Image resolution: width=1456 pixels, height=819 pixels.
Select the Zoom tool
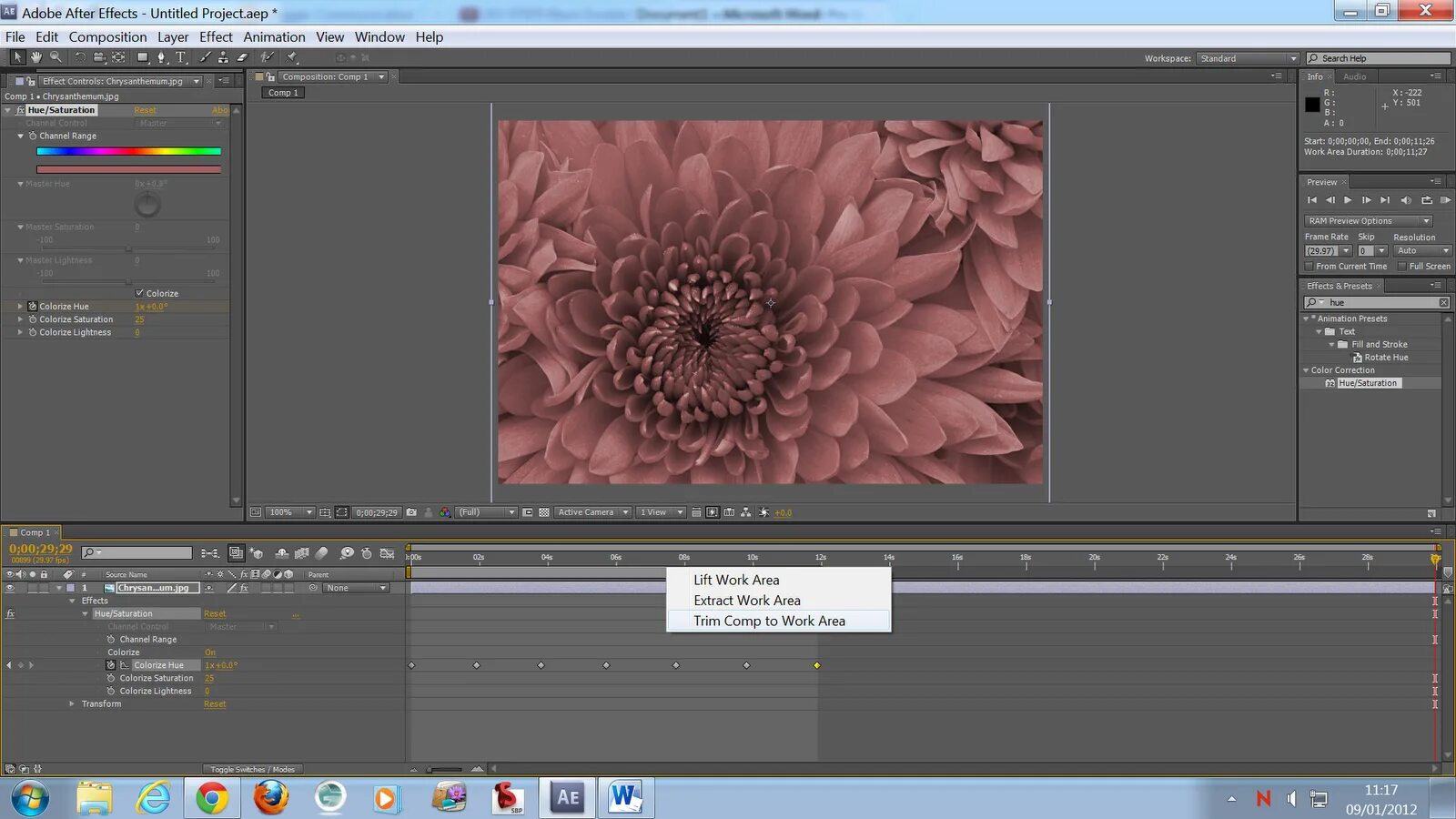56,57
